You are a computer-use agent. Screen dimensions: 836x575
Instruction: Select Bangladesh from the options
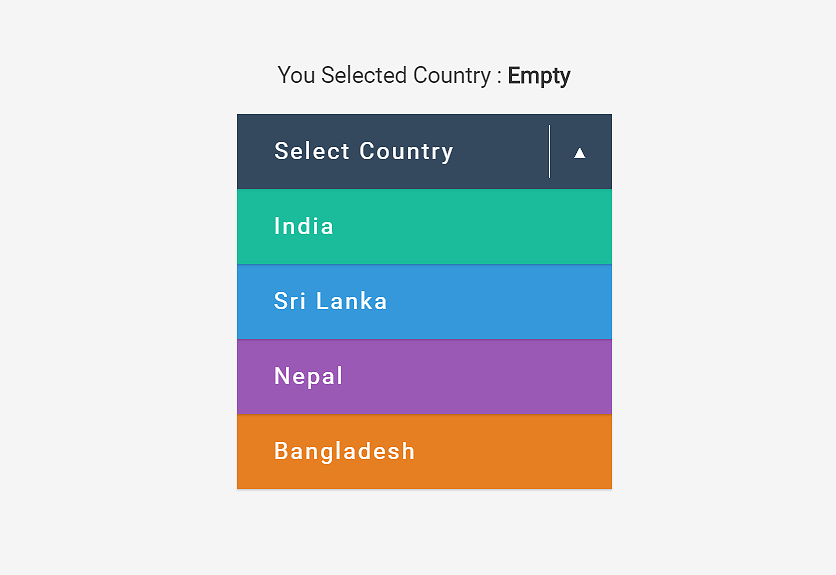(424, 452)
